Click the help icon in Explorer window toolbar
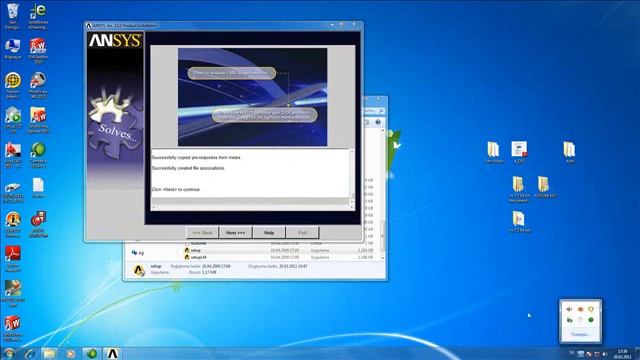The image size is (640, 360). [378, 122]
